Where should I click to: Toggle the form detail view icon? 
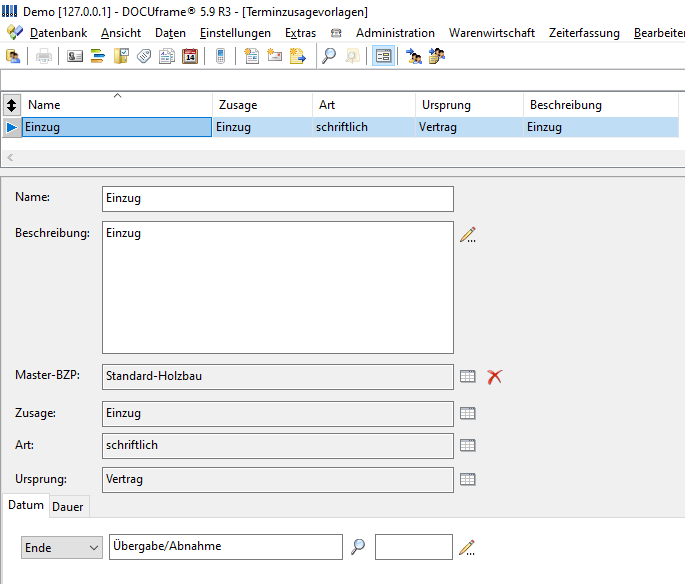383,56
